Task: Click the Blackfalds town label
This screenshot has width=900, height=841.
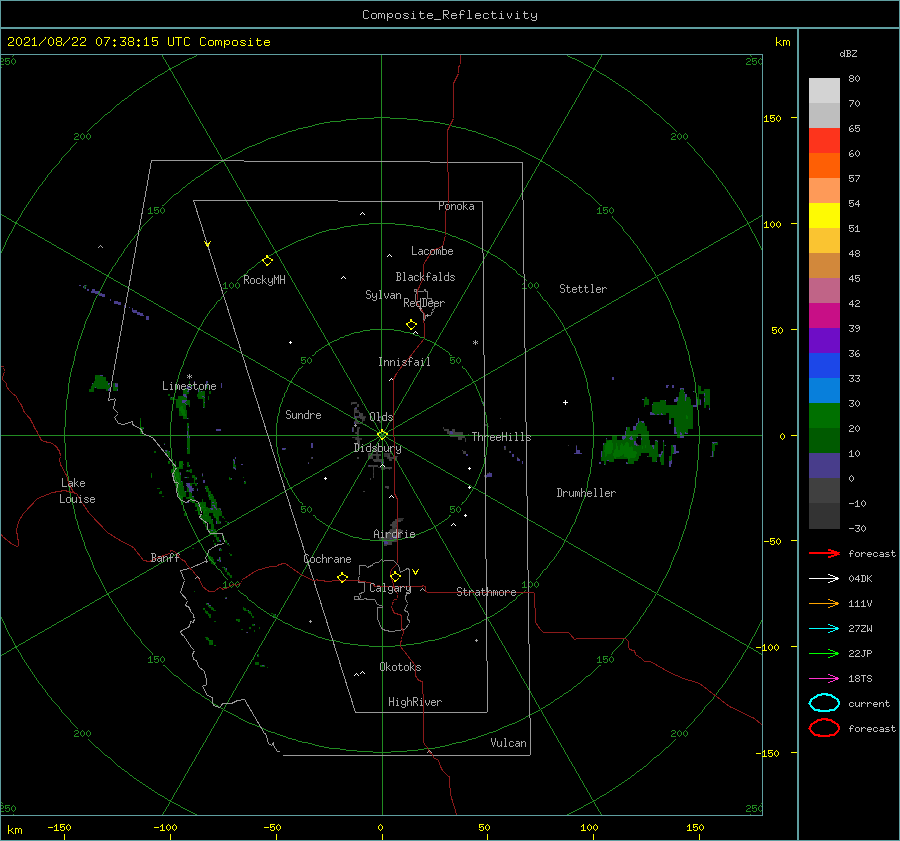Action: tap(425, 277)
